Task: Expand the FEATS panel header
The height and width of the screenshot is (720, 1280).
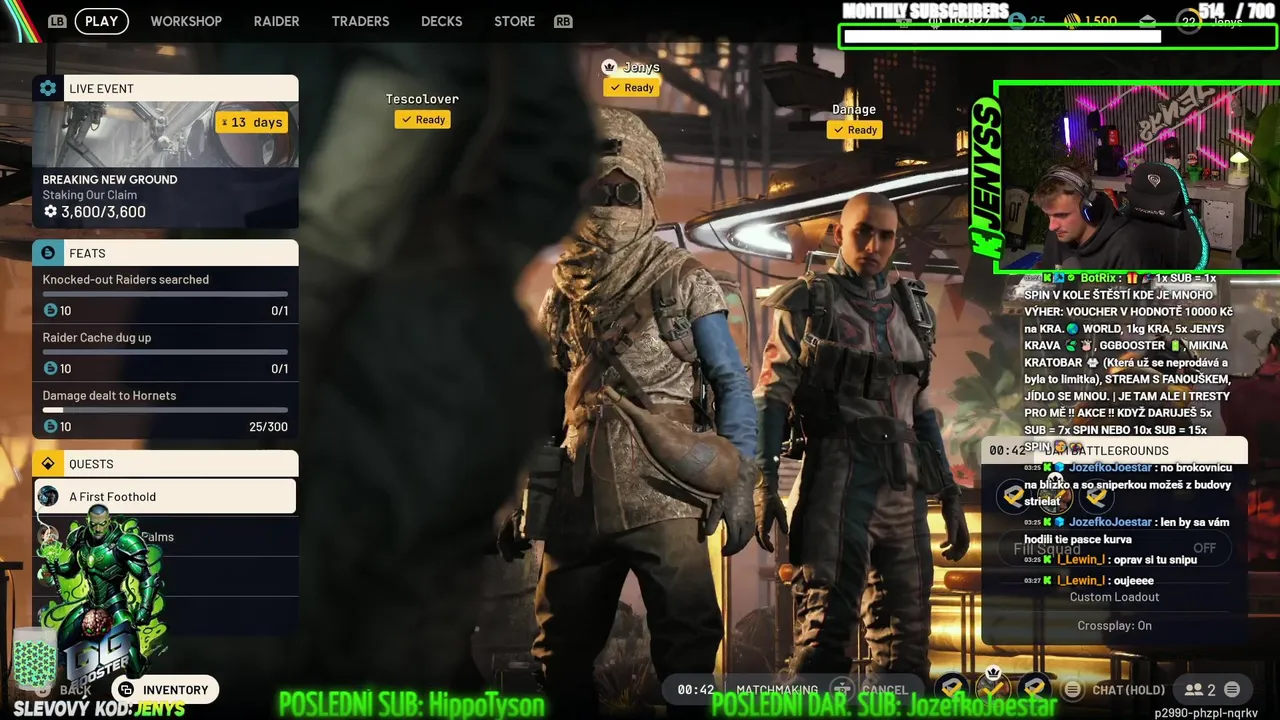Action: [x=166, y=253]
